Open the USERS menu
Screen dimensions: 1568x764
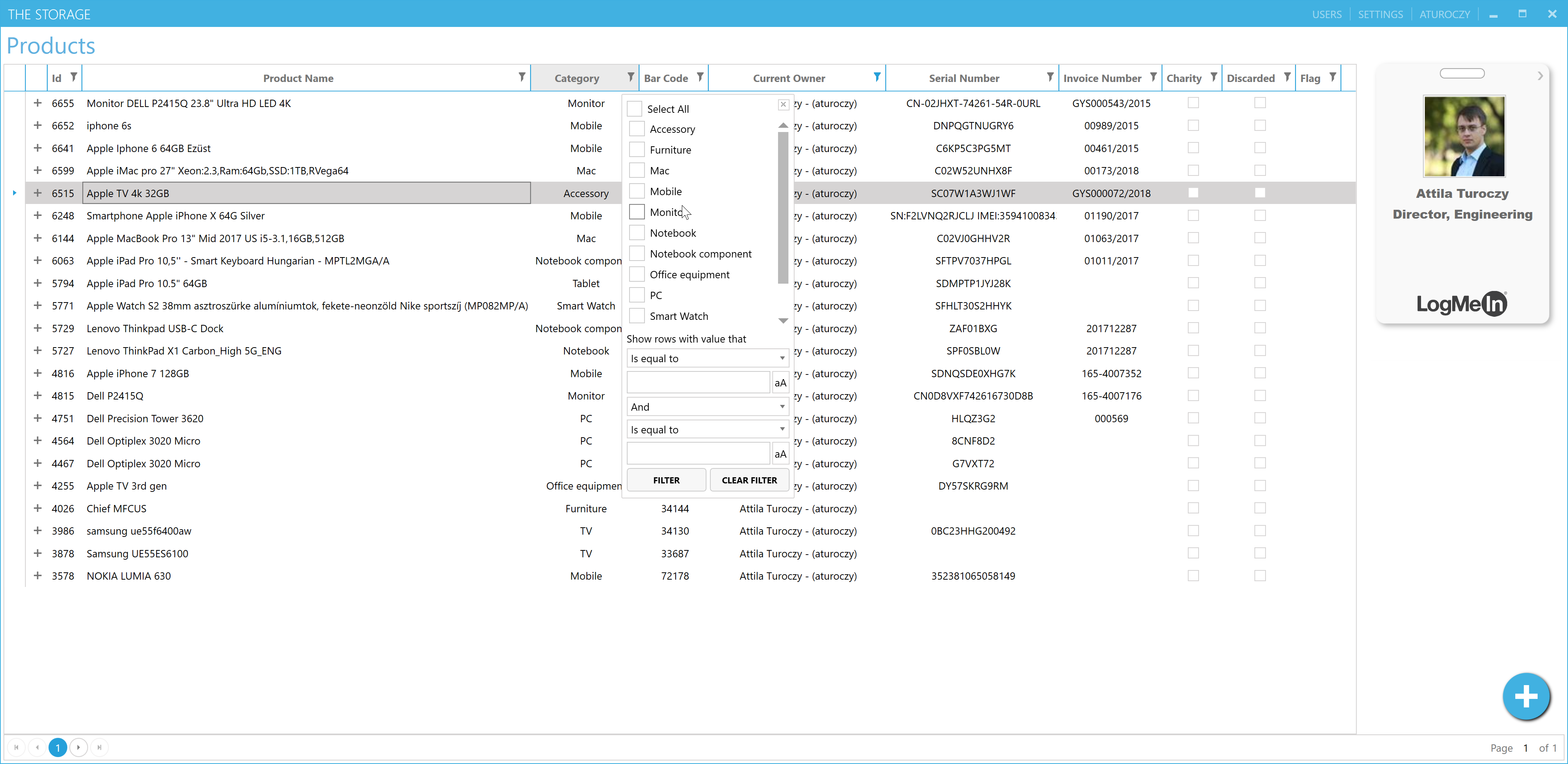click(x=1326, y=14)
